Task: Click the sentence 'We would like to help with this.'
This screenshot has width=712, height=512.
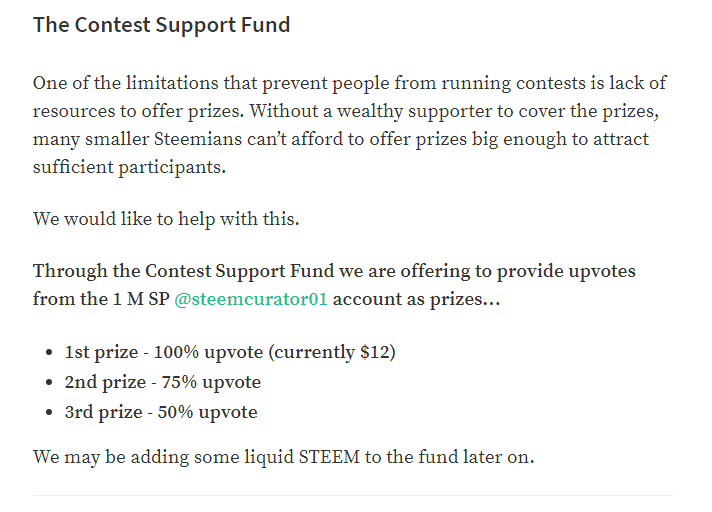Action: [166, 219]
